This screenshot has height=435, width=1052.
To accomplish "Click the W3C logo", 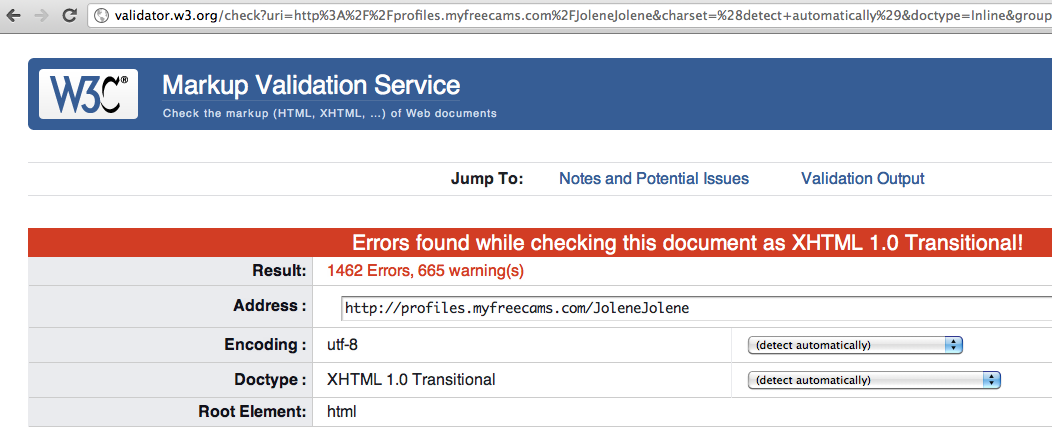I will pyautogui.click(x=89, y=94).
